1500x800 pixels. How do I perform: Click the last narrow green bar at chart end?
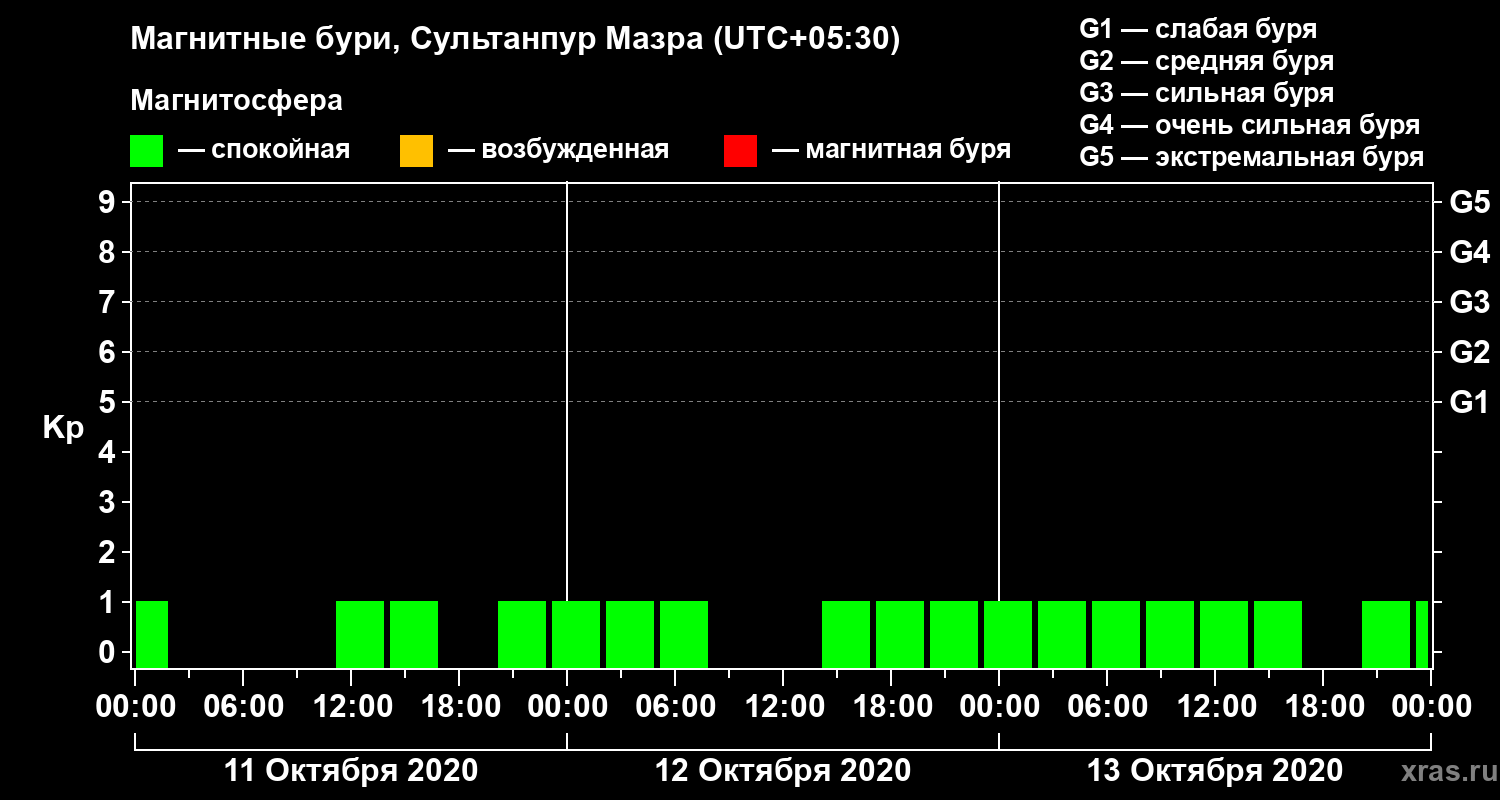point(1422,634)
